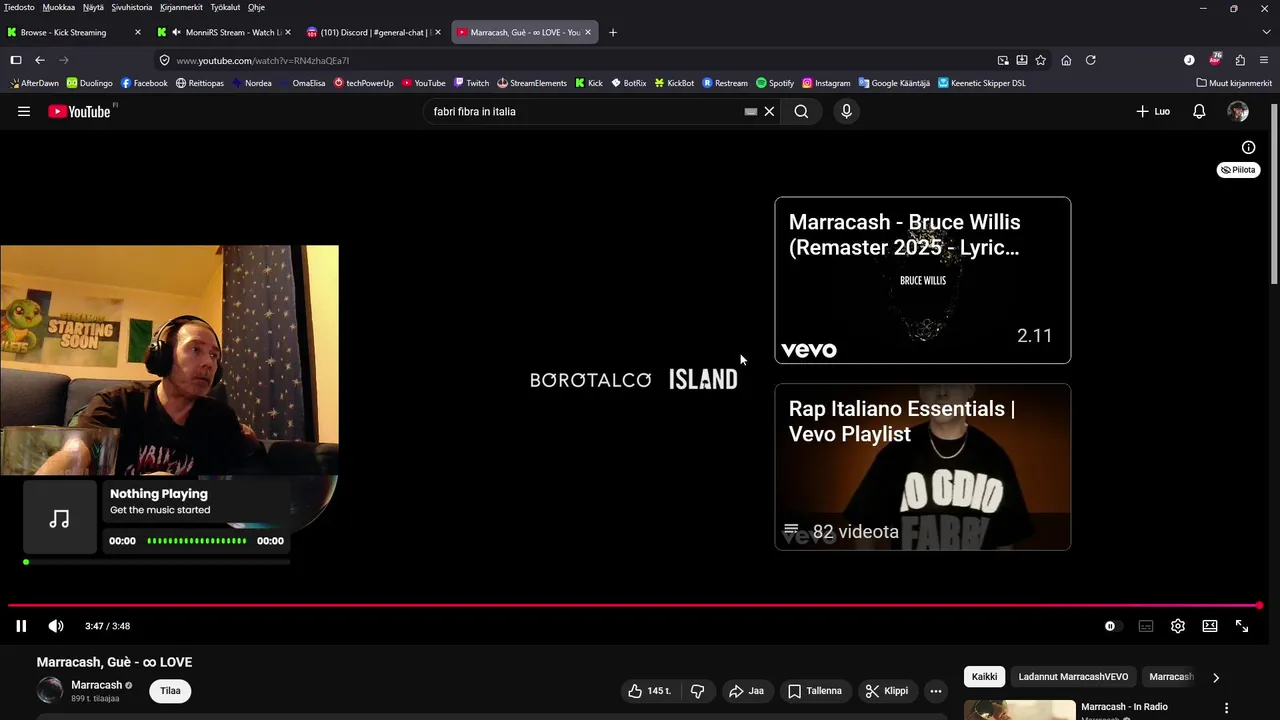Open the Luo create button
1280x720 pixels.
click(1153, 111)
